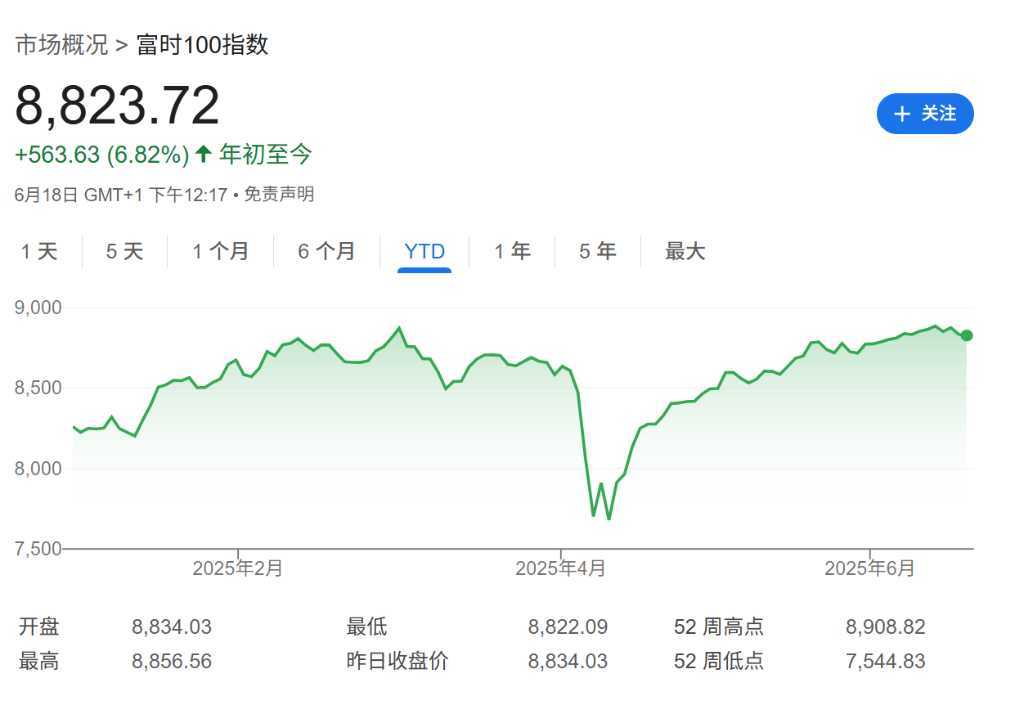
Task: Click the 最低 label
Action: 366,627
